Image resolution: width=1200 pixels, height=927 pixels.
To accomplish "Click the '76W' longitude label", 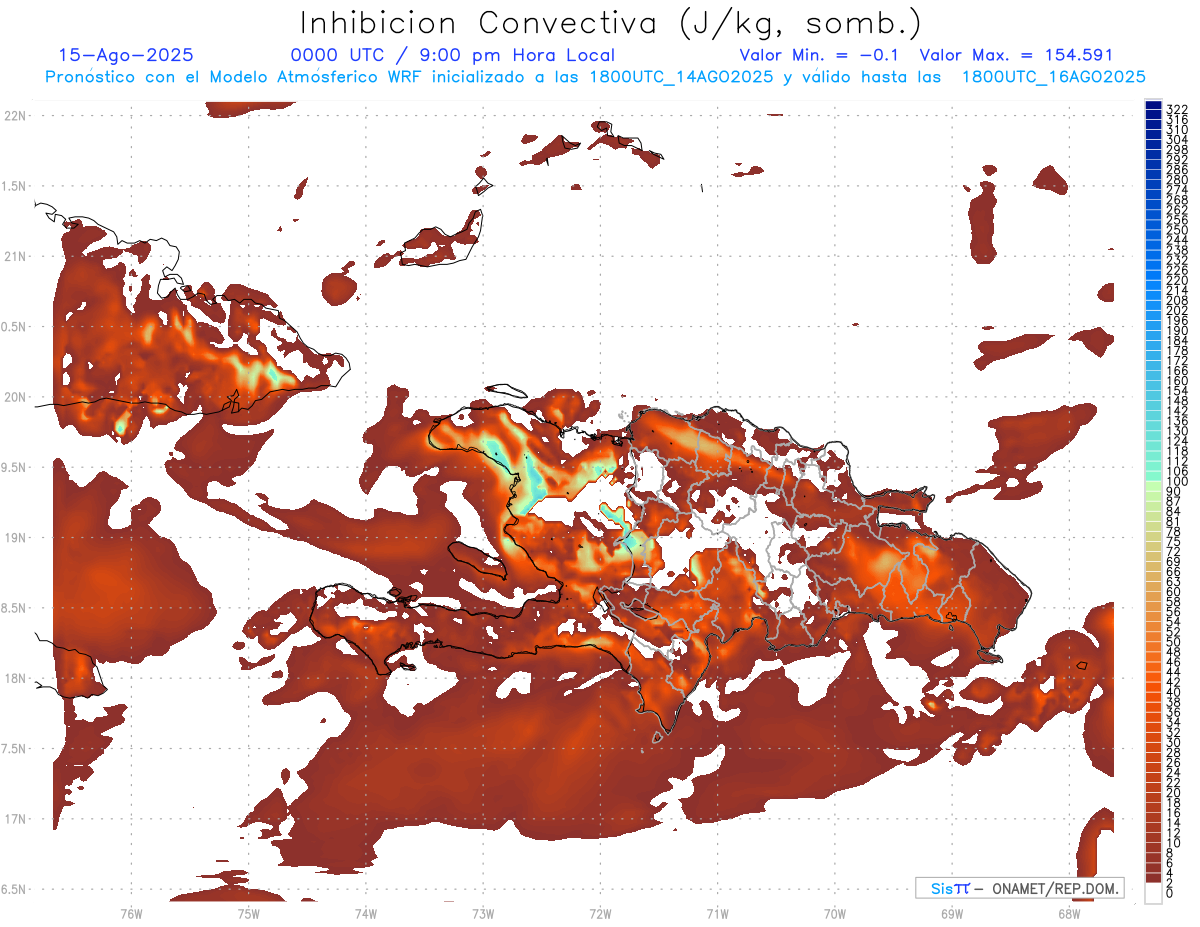I will (x=131, y=913).
